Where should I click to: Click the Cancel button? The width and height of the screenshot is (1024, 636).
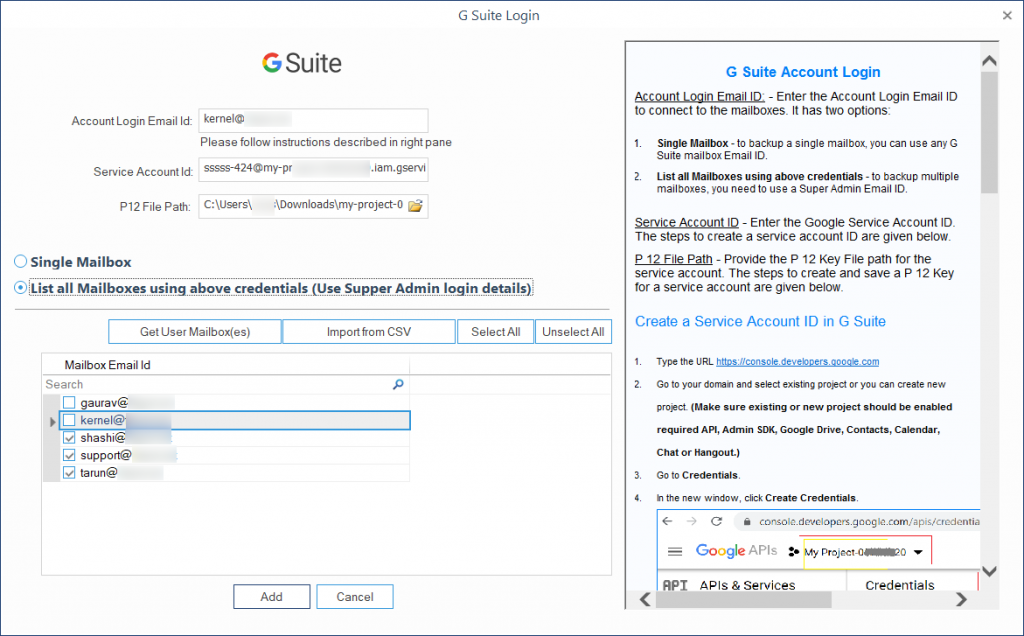tap(355, 597)
